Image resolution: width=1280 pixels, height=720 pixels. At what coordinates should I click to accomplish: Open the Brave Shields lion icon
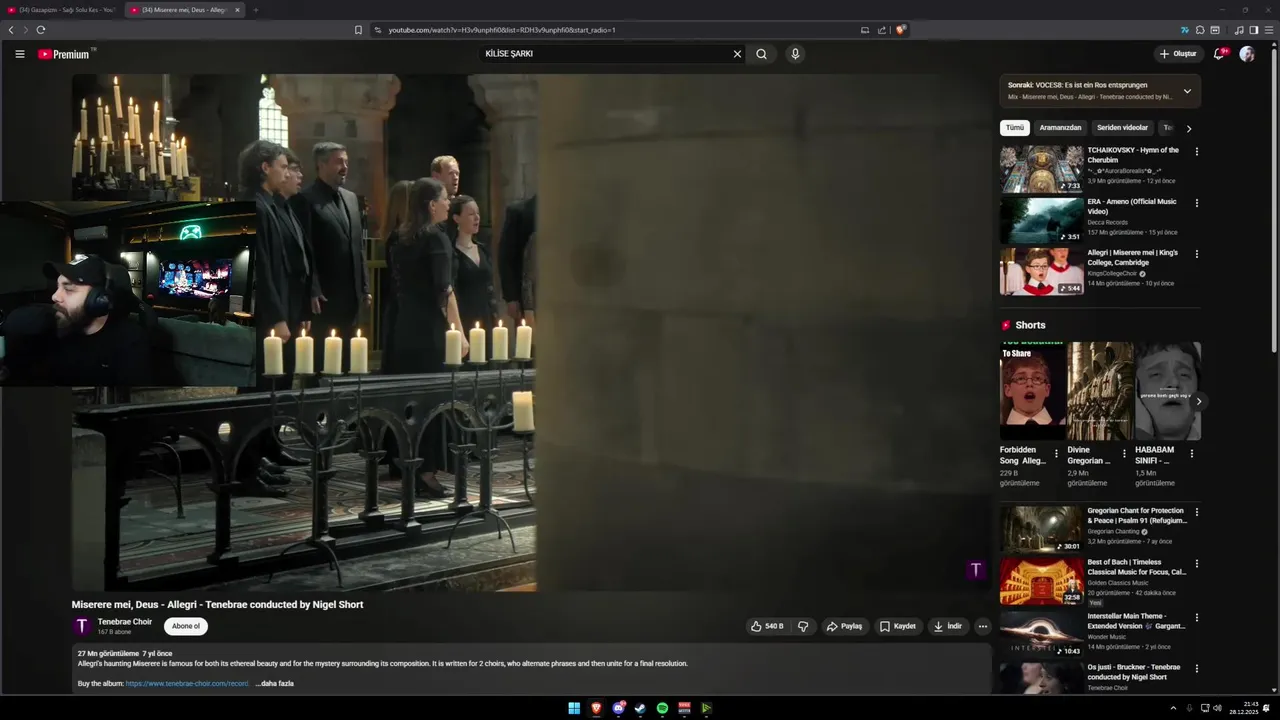click(900, 30)
